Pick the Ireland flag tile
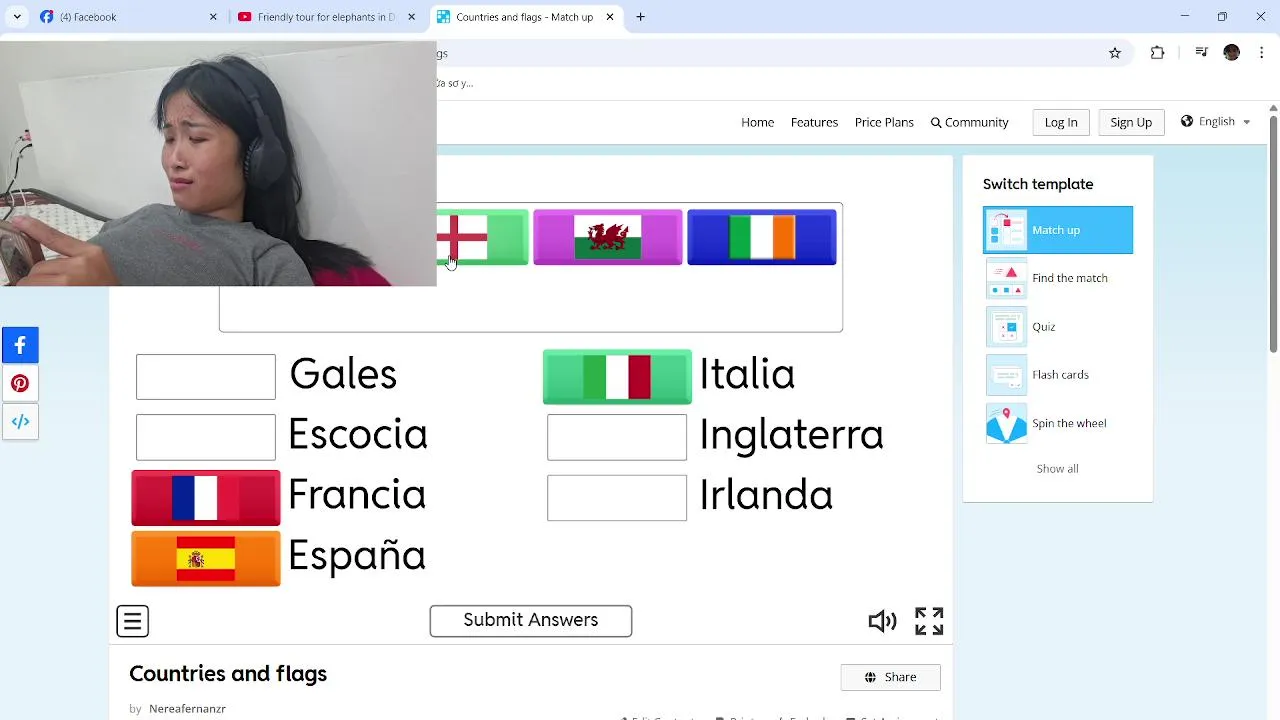 tap(762, 237)
